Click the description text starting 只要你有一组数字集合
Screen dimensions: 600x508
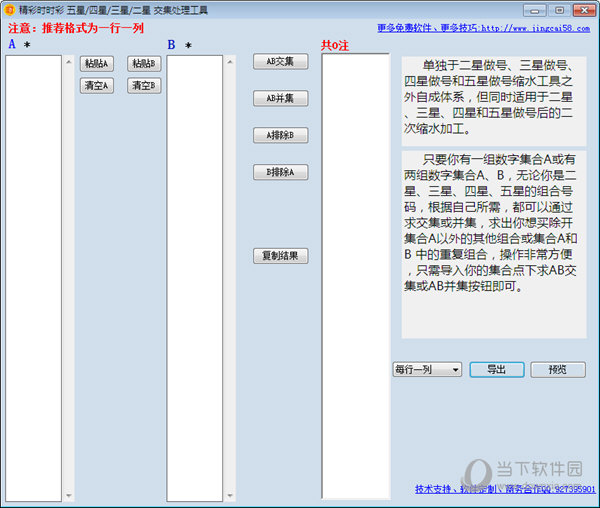pos(494,244)
